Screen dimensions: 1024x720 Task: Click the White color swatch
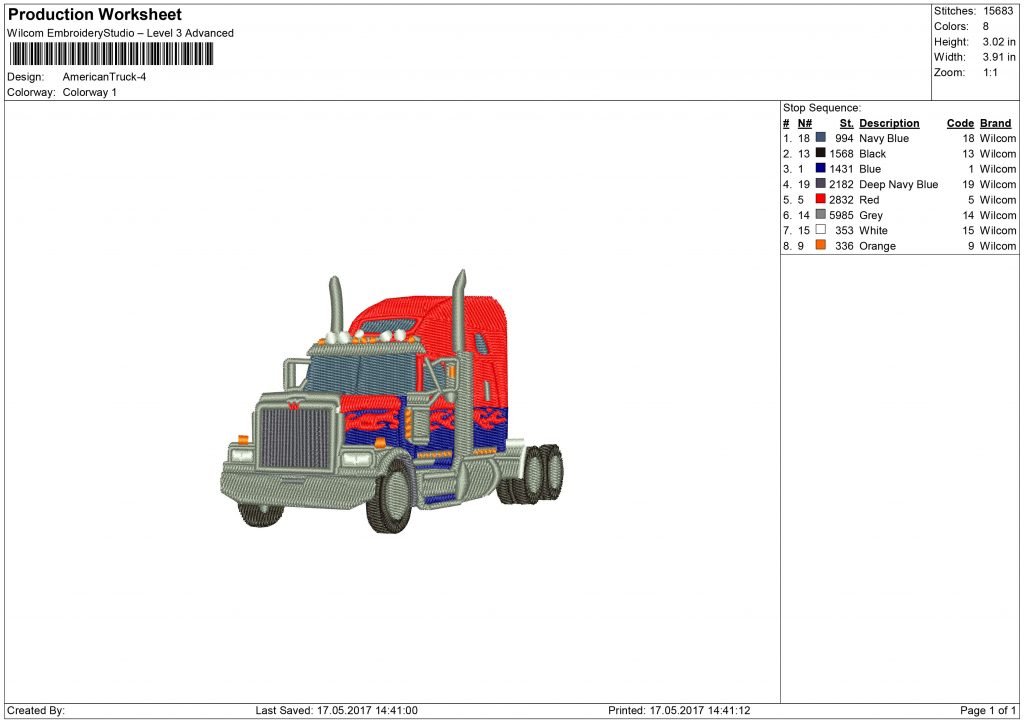click(821, 230)
